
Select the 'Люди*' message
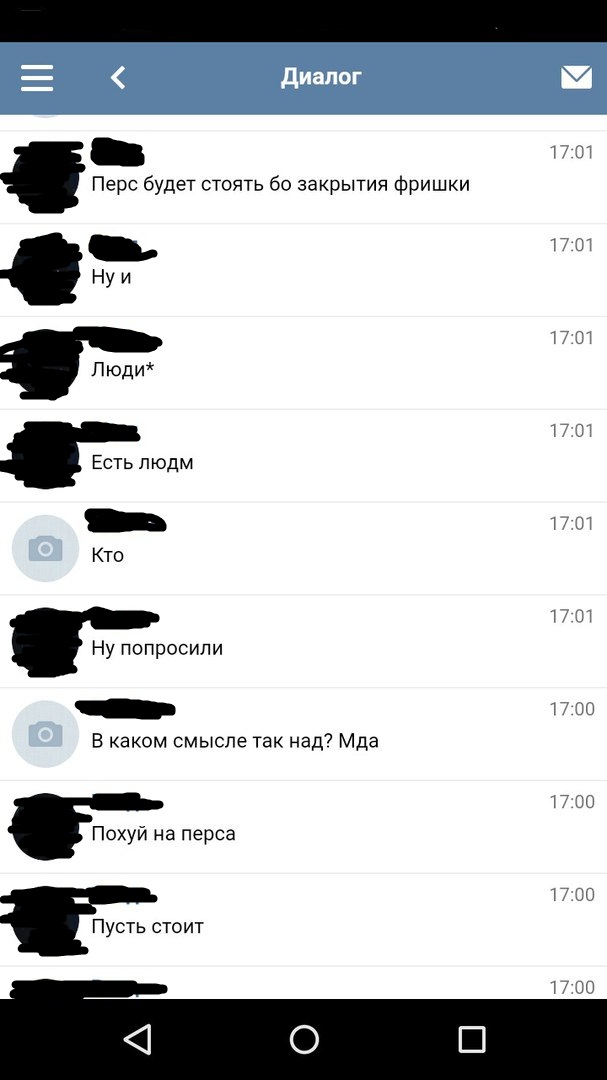coord(303,363)
